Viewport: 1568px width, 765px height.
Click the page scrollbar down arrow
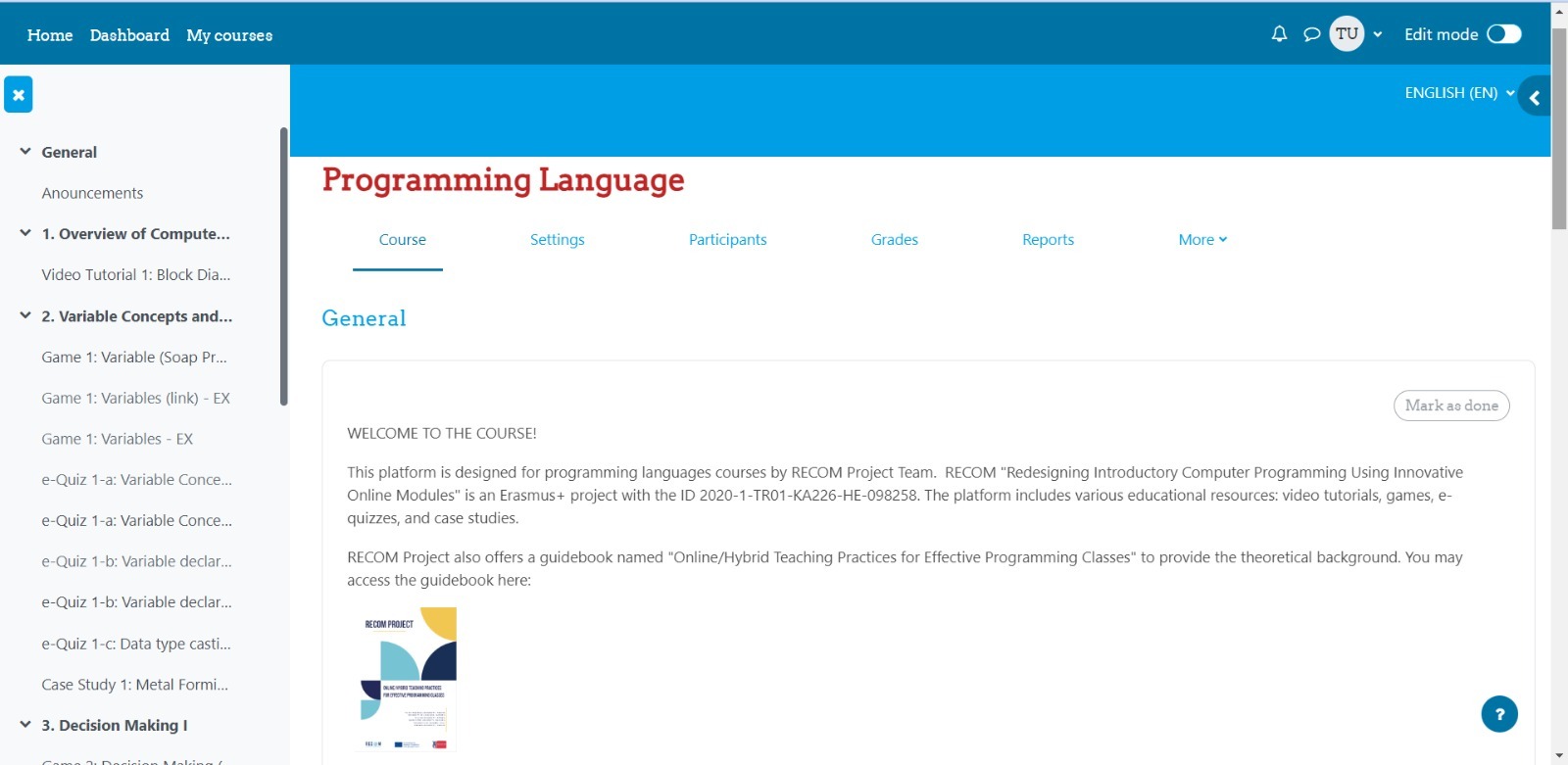tap(1559, 756)
